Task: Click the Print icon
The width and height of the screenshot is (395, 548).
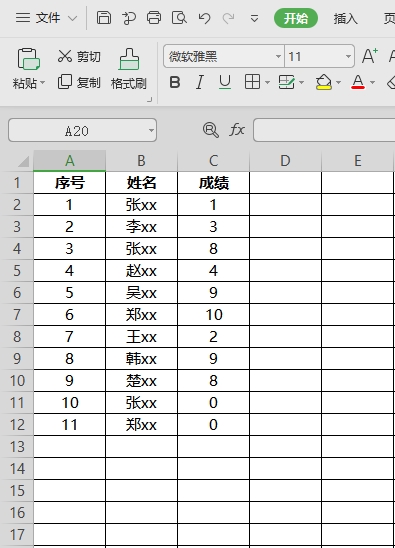Action: (154, 17)
